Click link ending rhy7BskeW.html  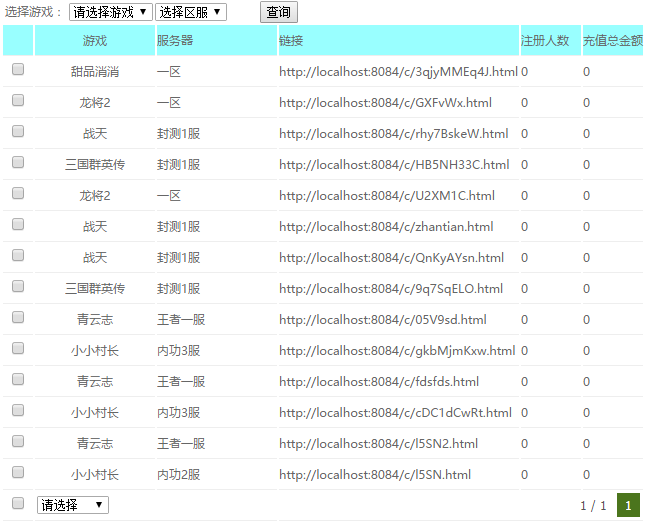[394, 133]
